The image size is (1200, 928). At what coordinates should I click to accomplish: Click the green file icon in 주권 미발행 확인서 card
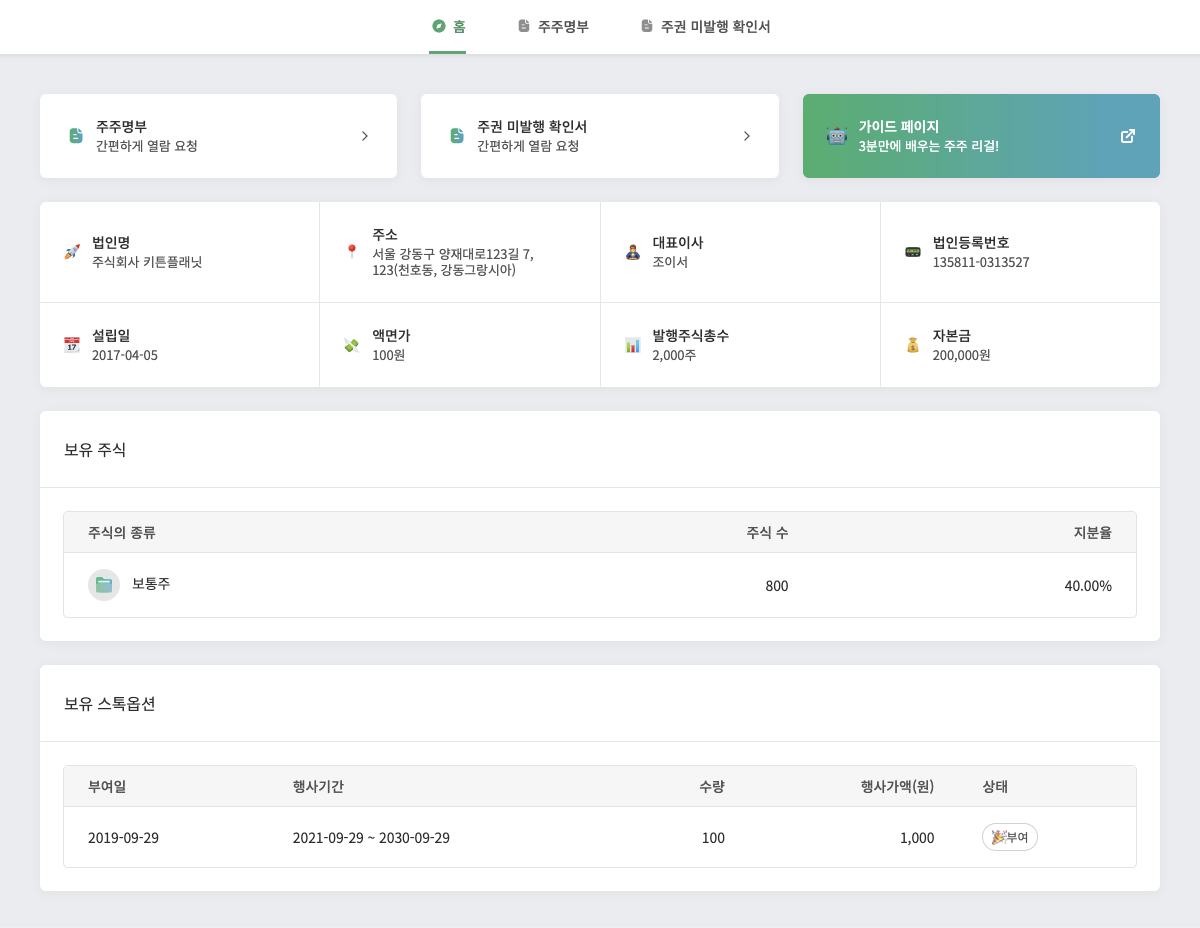click(x=457, y=136)
